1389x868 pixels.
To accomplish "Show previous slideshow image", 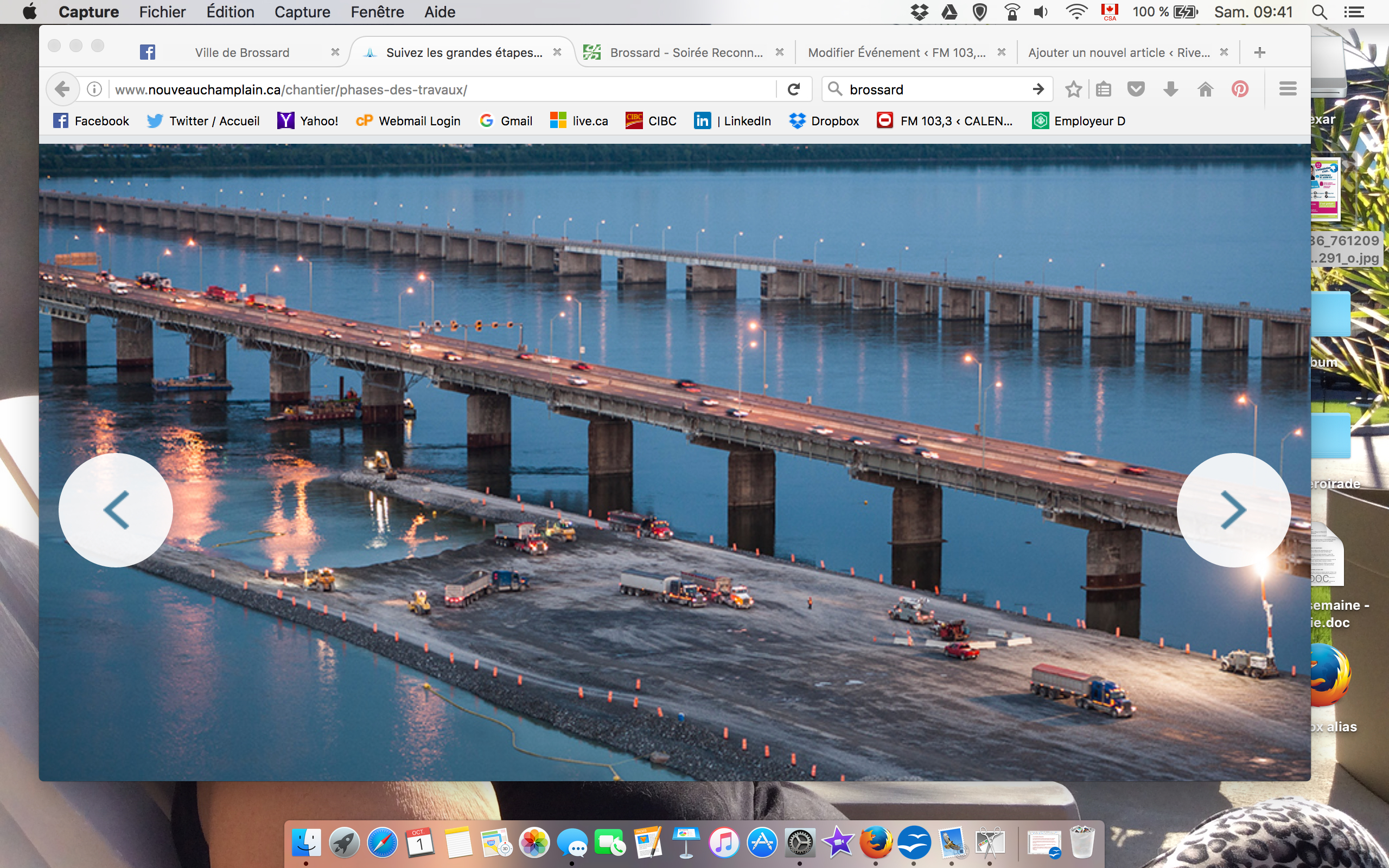I will pos(116,510).
